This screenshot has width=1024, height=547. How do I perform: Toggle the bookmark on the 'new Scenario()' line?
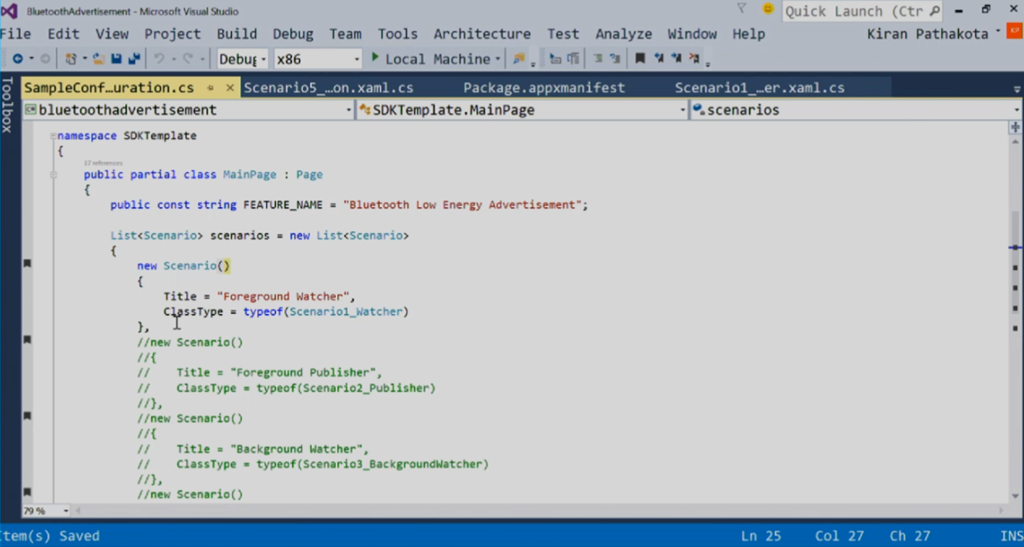click(27, 263)
